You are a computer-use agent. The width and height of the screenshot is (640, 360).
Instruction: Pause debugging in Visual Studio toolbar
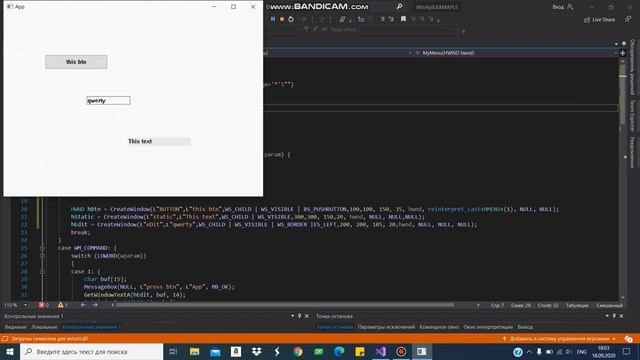[273, 19]
